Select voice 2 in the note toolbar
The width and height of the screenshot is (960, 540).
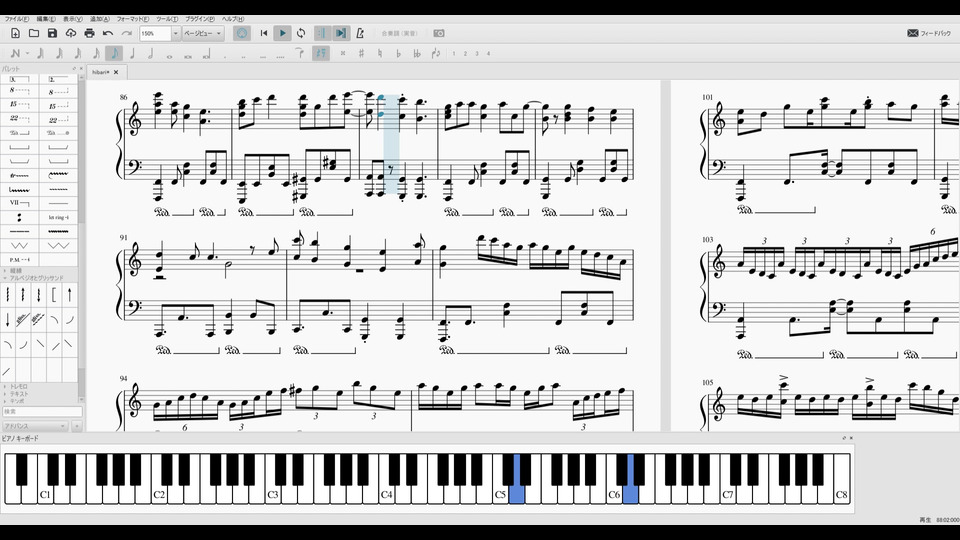click(x=465, y=53)
